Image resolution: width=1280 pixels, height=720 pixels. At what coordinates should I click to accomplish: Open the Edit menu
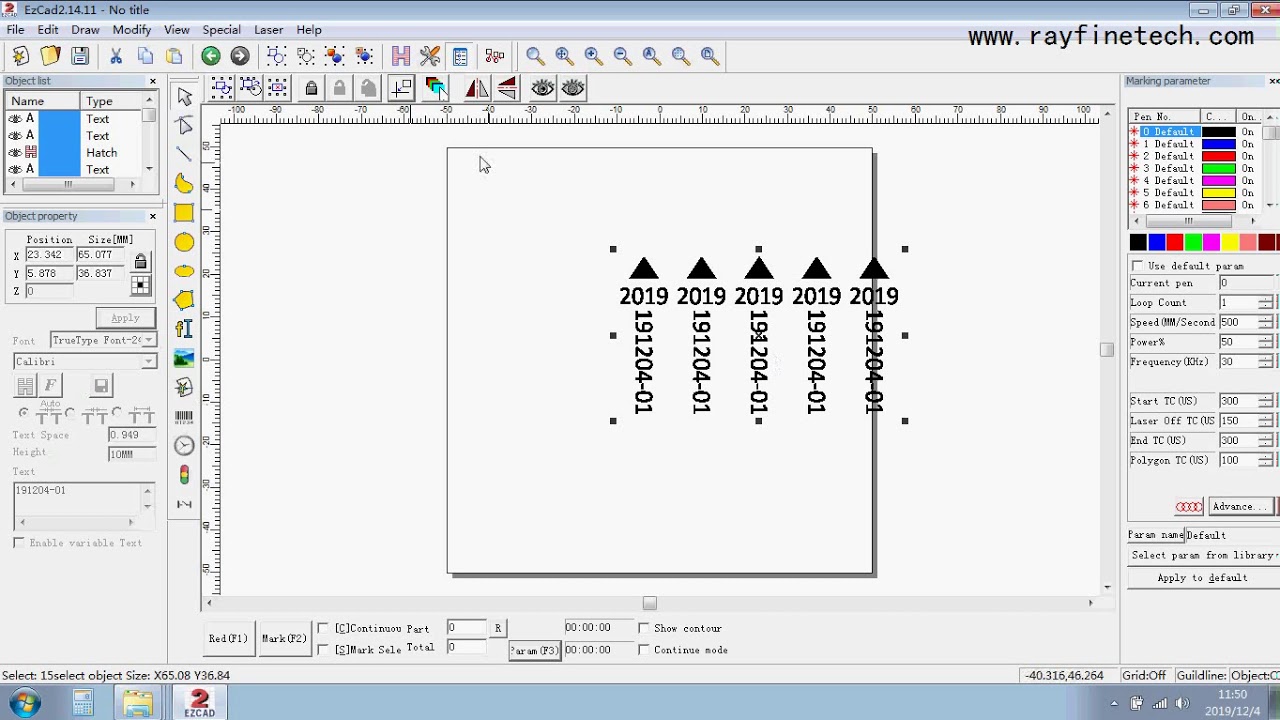coord(48,30)
